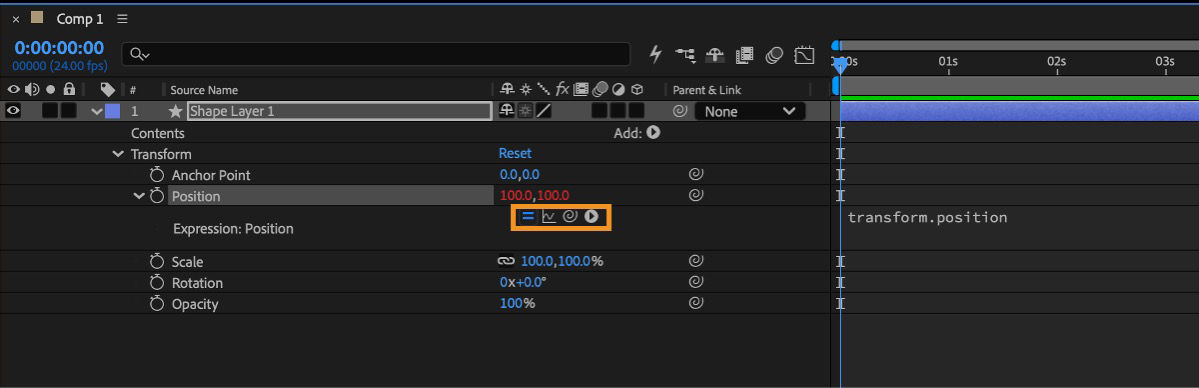The height and width of the screenshot is (388, 1199).
Task: Open the expression language menu arrow
Action: coord(591,217)
